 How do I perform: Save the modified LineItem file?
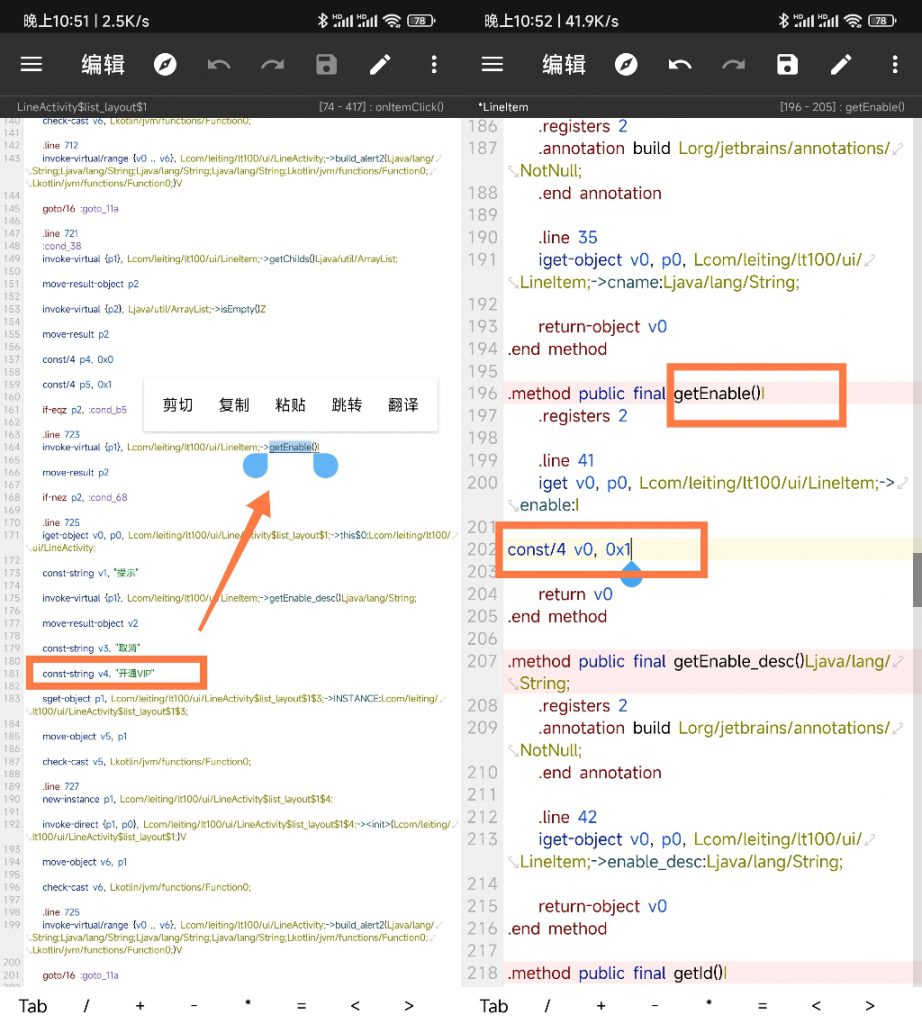tap(788, 65)
